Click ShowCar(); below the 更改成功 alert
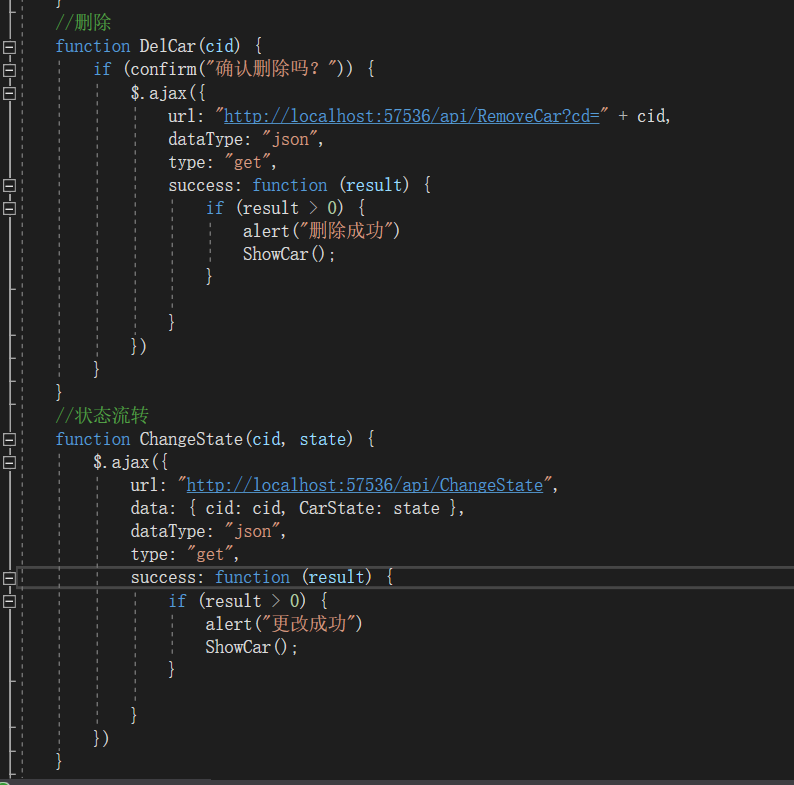The height and width of the screenshot is (785, 794). click(251, 647)
